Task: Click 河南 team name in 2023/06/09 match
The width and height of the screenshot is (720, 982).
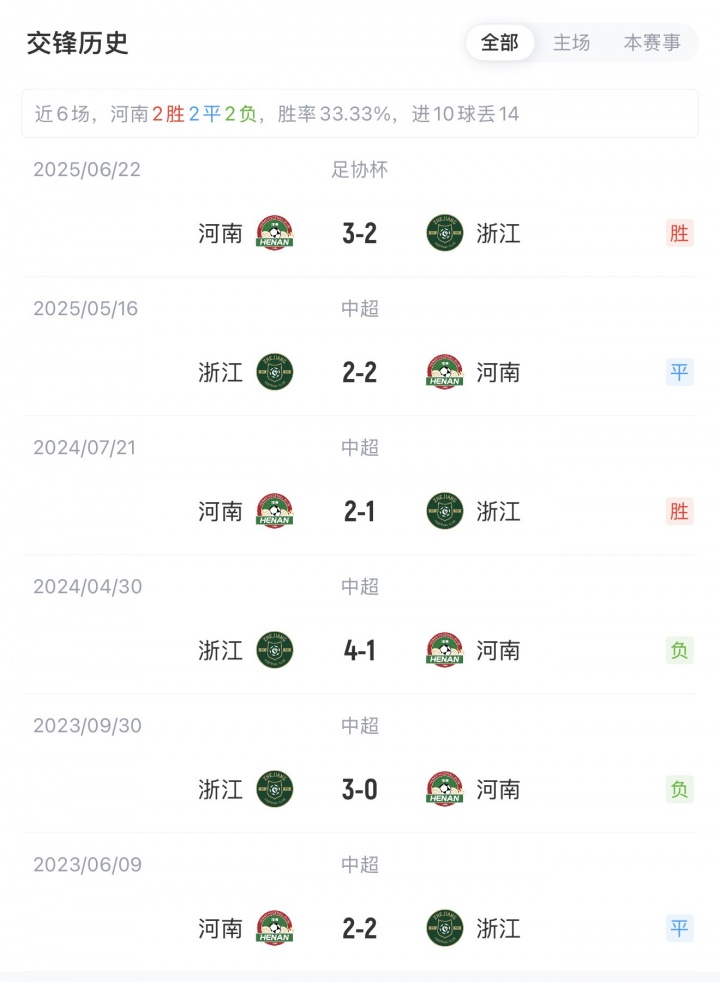Action: pos(221,928)
